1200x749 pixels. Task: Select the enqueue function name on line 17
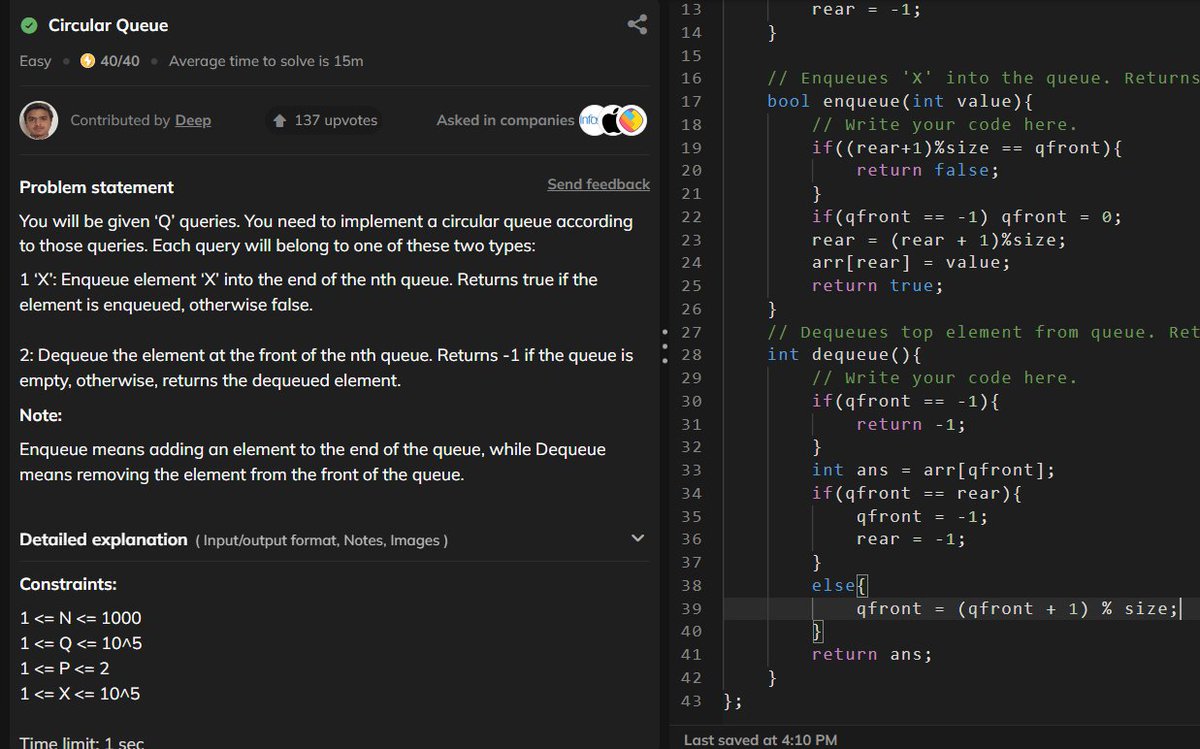862,100
